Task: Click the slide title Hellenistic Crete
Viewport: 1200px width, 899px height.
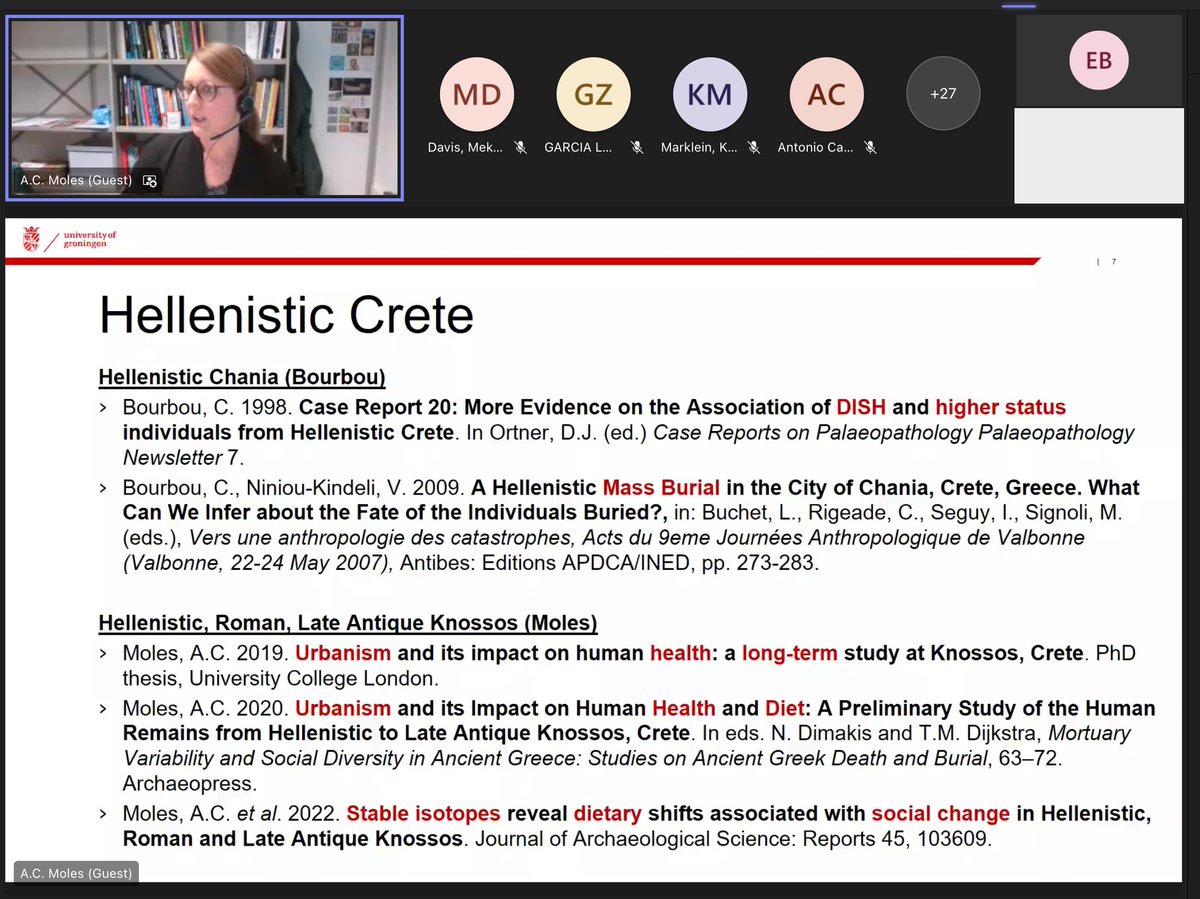Action: (x=286, y=316)
